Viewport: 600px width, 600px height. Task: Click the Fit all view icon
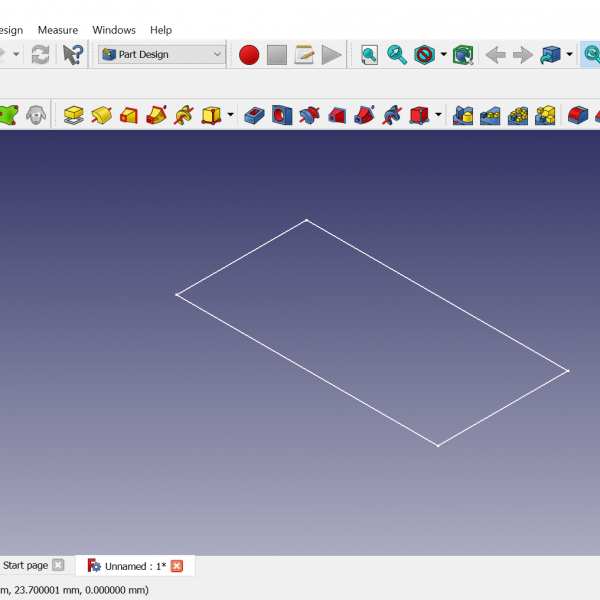pyautogui.click(x=369, y=55)
